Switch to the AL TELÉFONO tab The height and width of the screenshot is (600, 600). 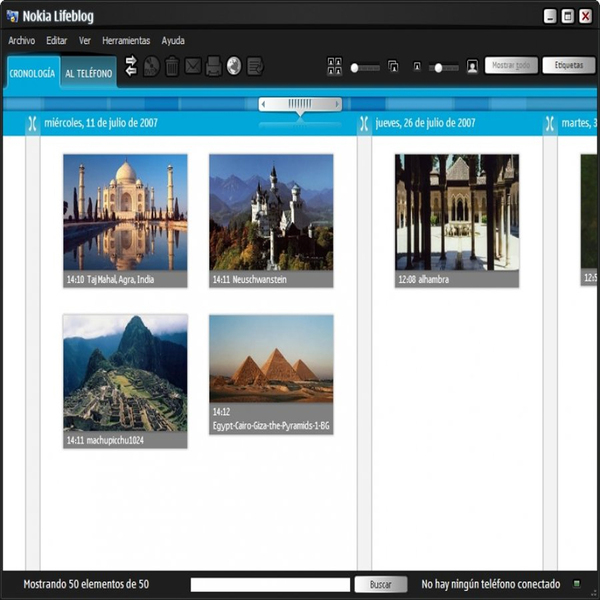pos(89,73)
